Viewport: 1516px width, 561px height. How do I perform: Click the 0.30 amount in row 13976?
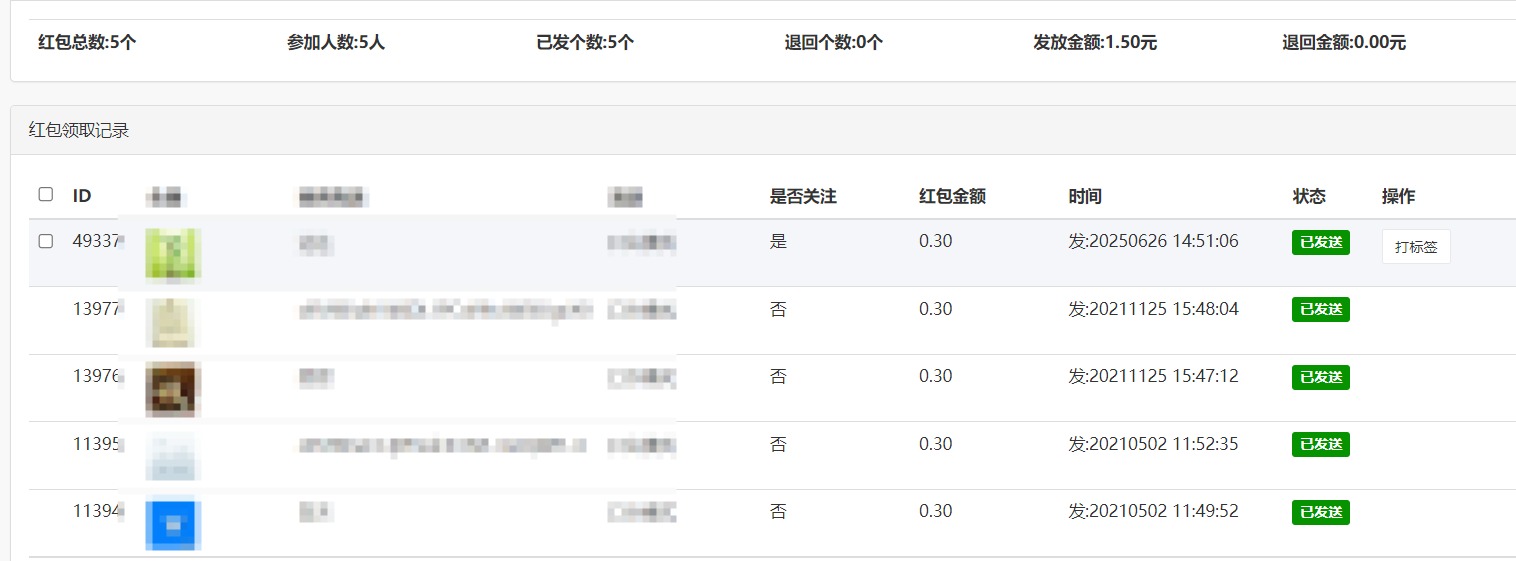coord(935,376)
